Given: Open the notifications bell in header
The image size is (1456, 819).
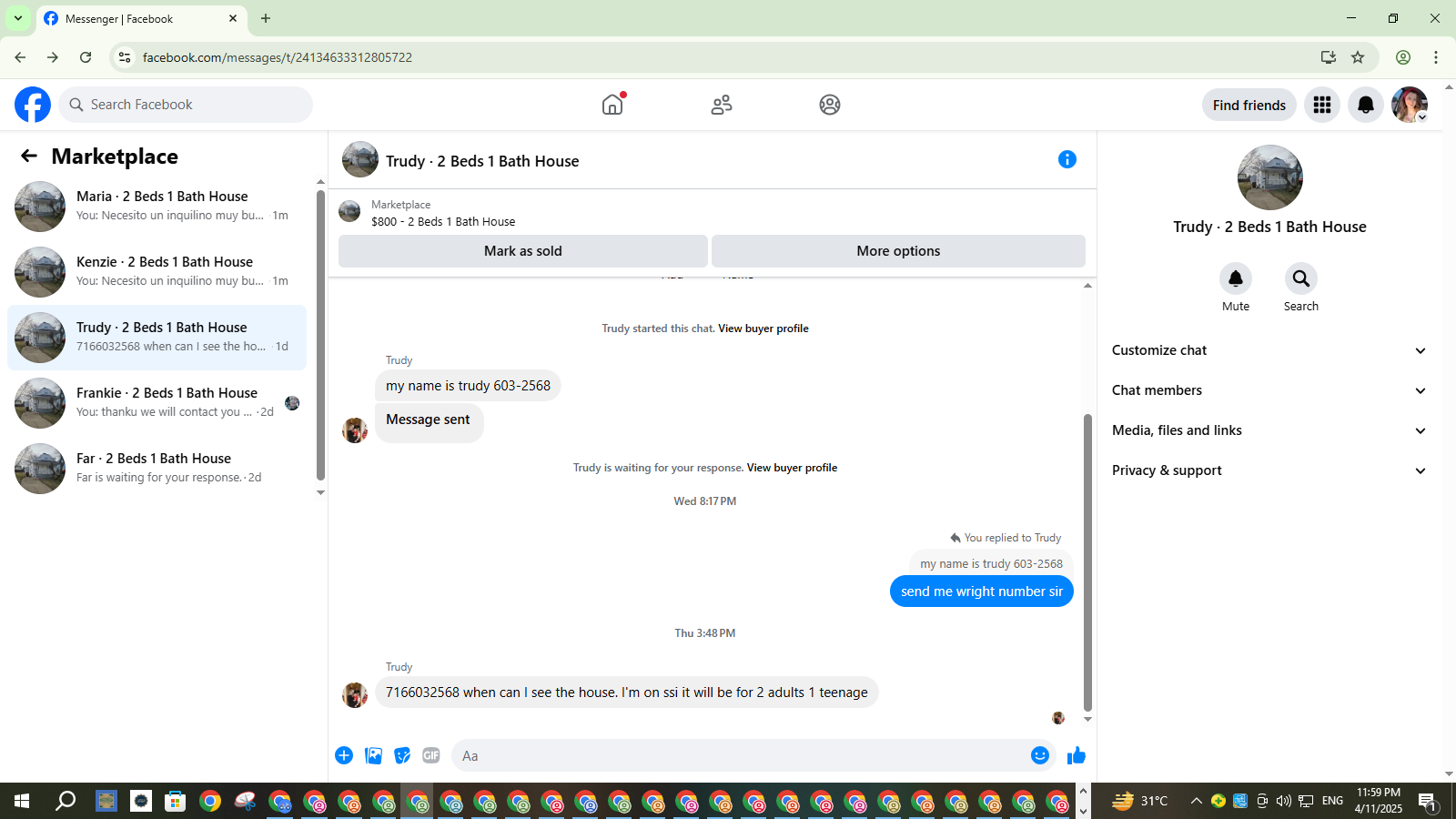Looking at the screenshot, I should coord(1366,105).
